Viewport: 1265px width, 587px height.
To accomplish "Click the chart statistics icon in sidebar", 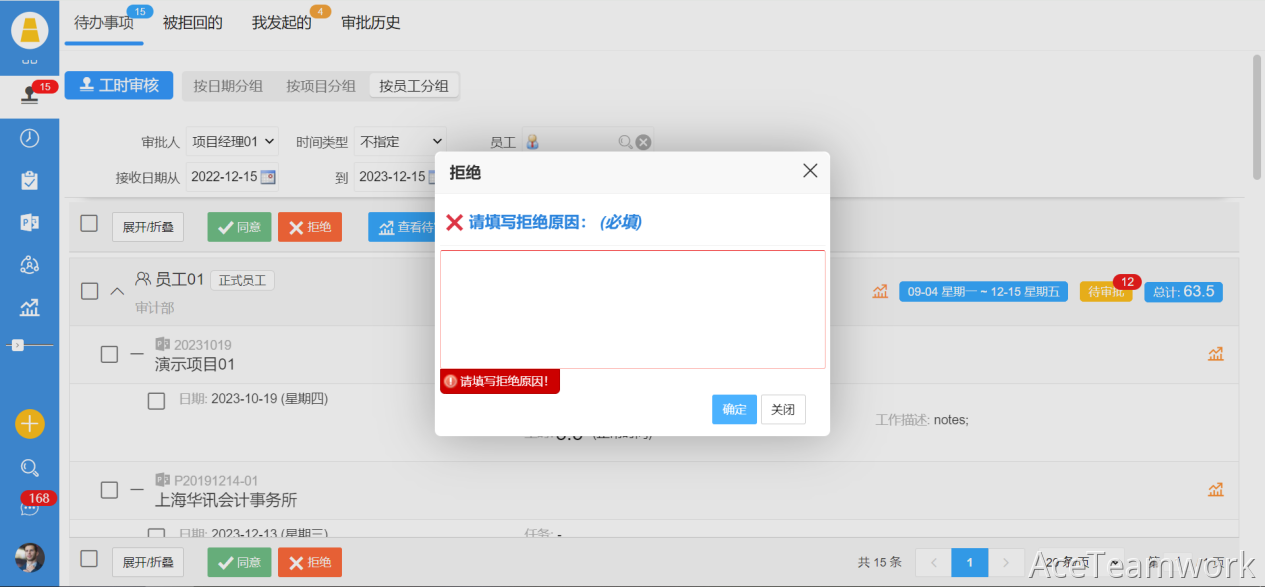I will [x=29, y=307].
